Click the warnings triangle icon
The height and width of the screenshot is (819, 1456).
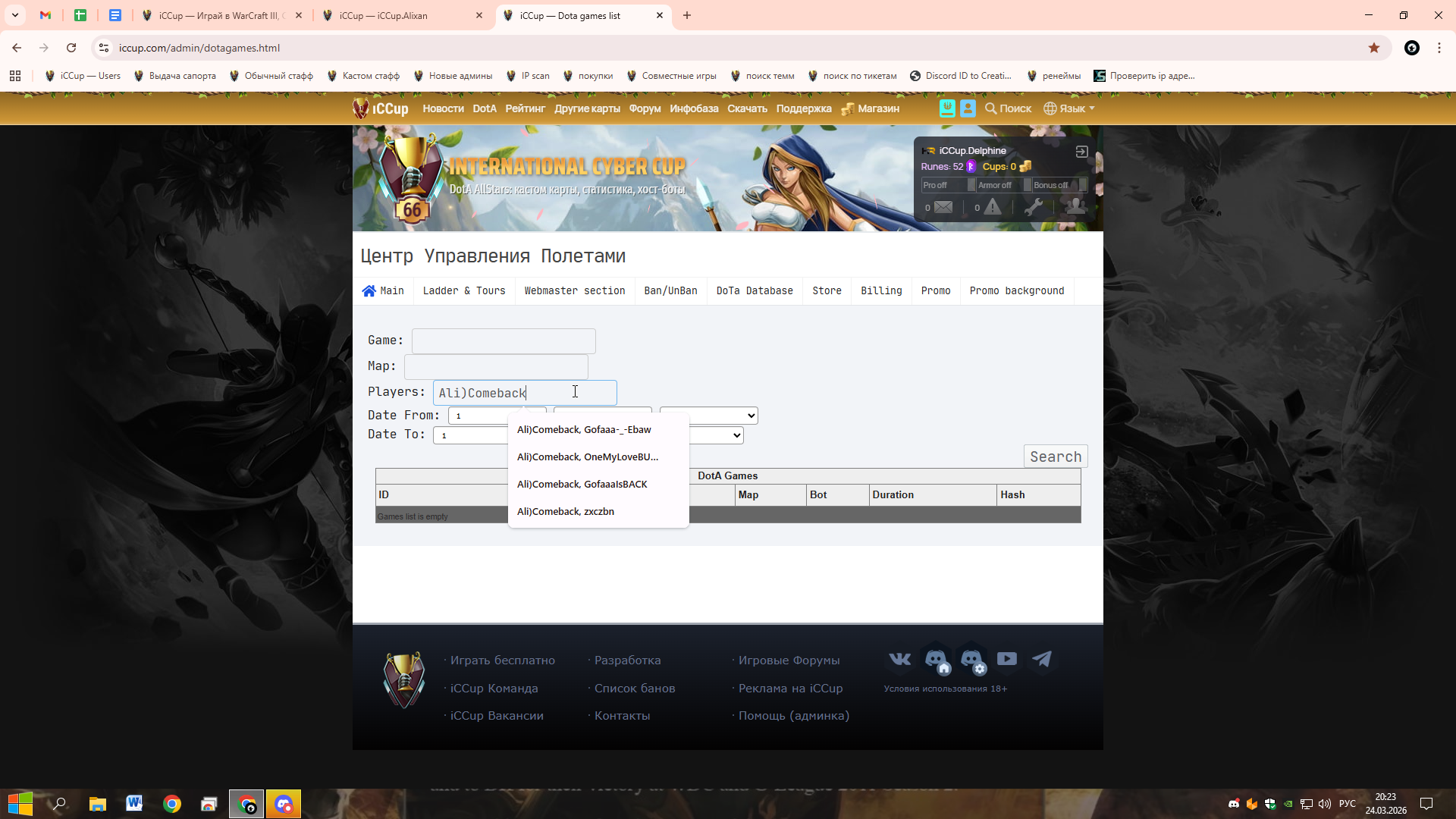(x=992, y=207)
